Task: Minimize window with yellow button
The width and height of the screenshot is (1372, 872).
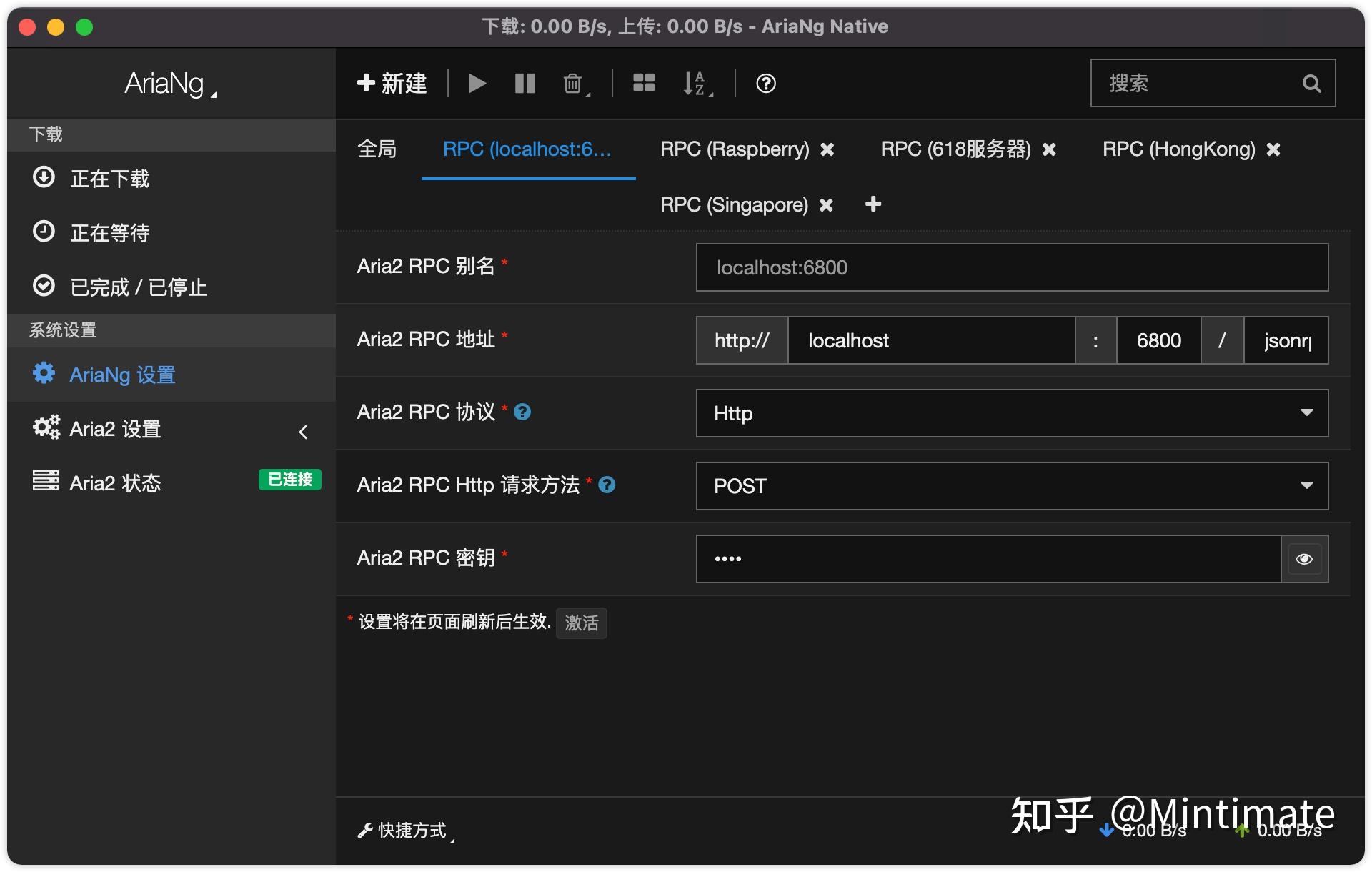Action: [56, 27]
